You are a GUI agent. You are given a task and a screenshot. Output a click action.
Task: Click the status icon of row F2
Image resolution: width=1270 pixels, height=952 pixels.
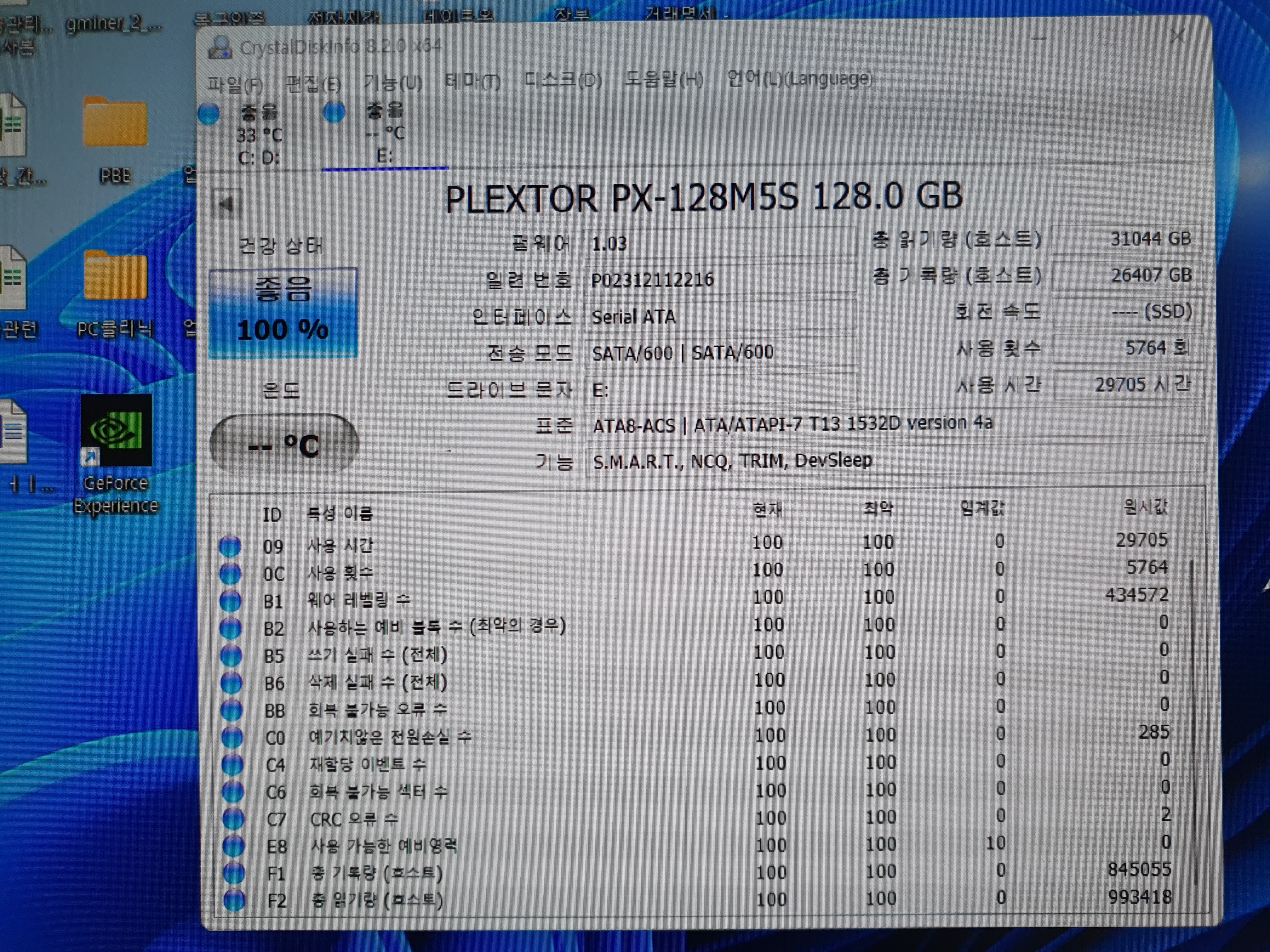click(234, 900)
